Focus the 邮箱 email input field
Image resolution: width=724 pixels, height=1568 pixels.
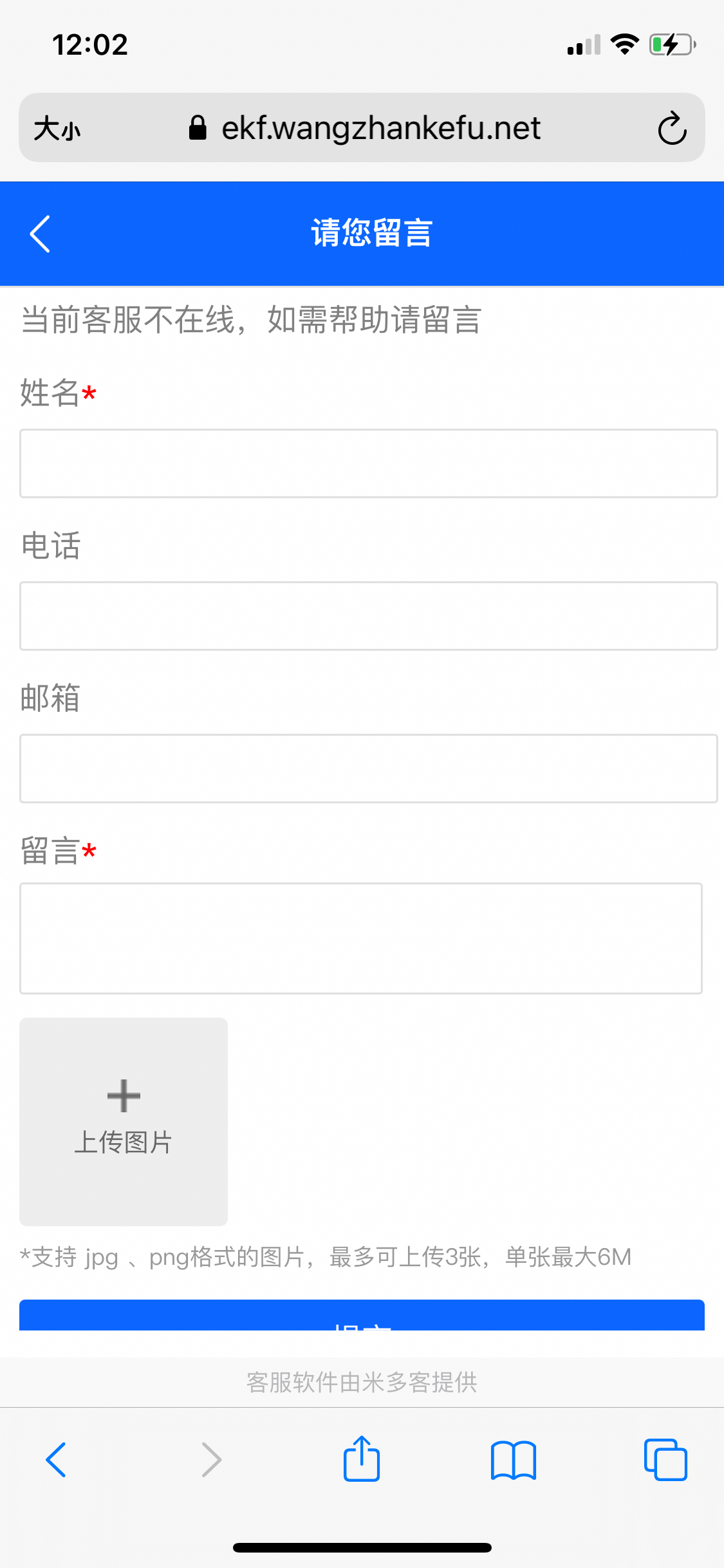[x=368, y=769]
